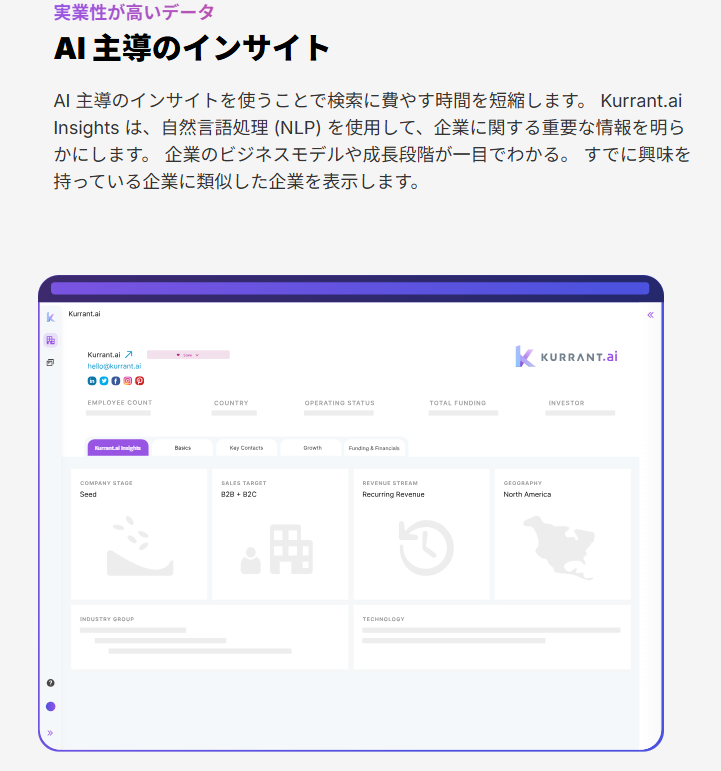This screenshot has width=721, height=771.
Task: Open the companies building icon in sidebar
Action: tap(50, 340)
